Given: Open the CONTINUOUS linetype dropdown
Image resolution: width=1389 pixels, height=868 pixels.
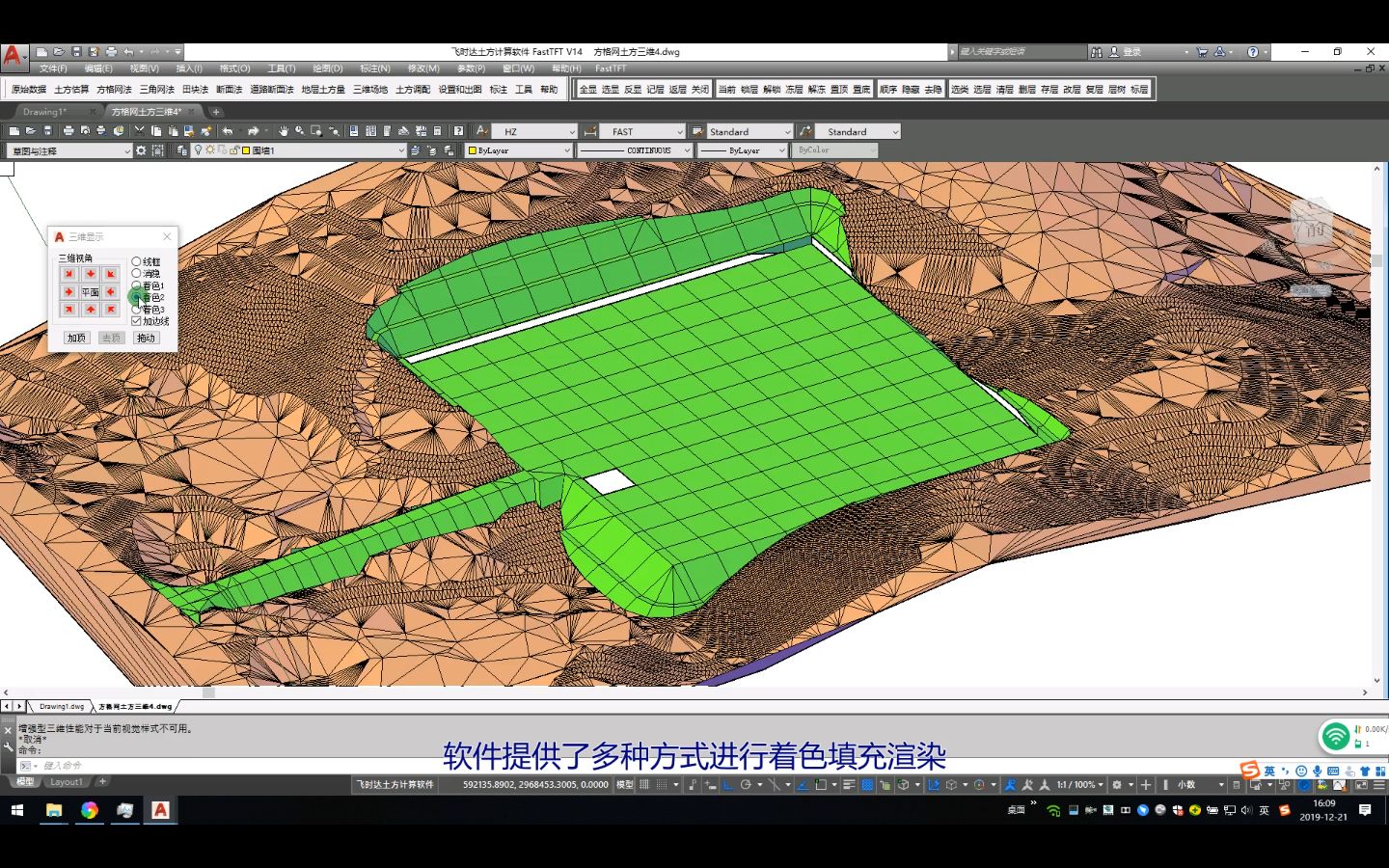Looking at the screenshot, I should click(x=635, y=150).
